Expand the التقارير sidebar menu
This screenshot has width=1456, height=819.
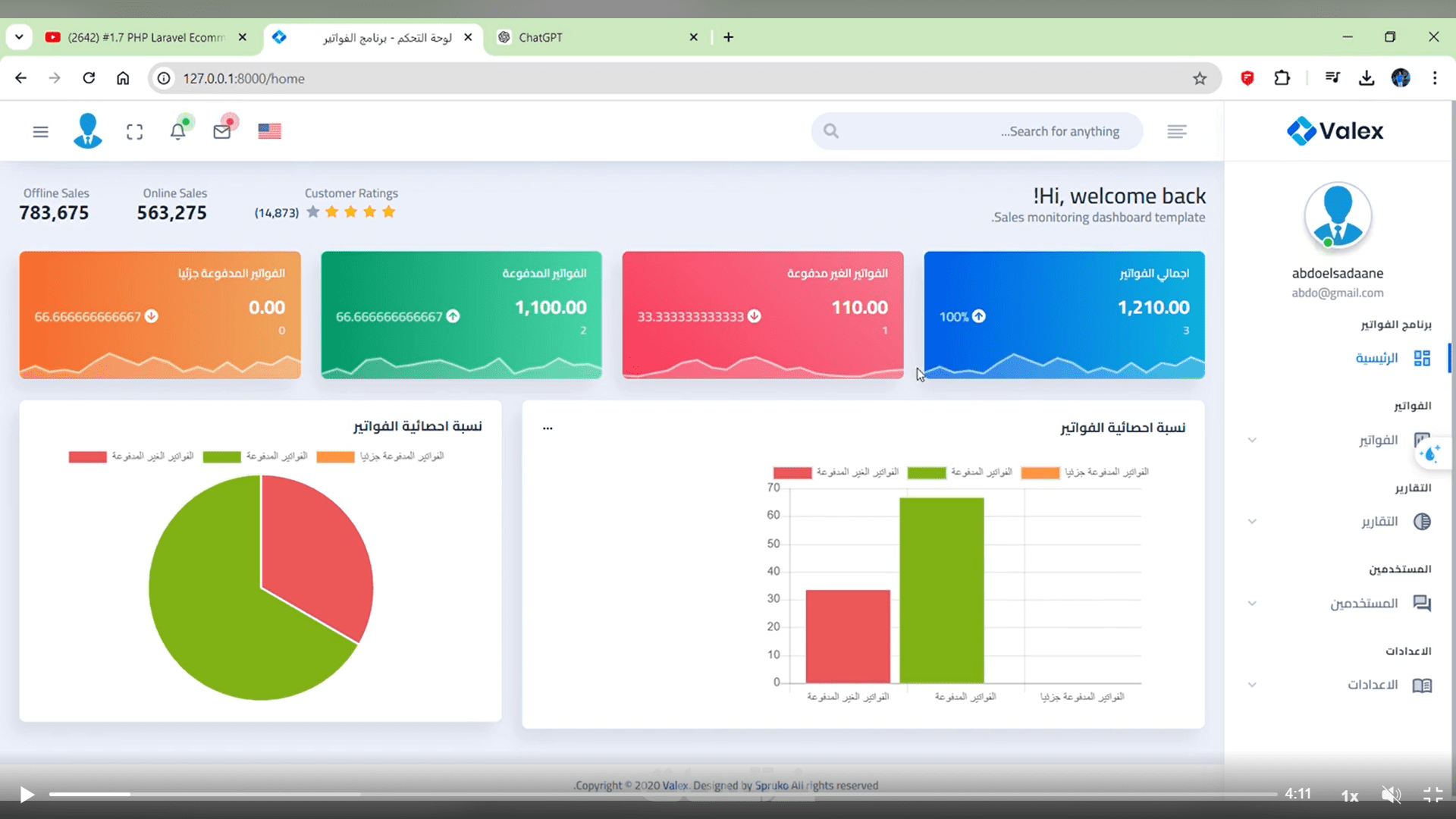(x=1379, y=522)
